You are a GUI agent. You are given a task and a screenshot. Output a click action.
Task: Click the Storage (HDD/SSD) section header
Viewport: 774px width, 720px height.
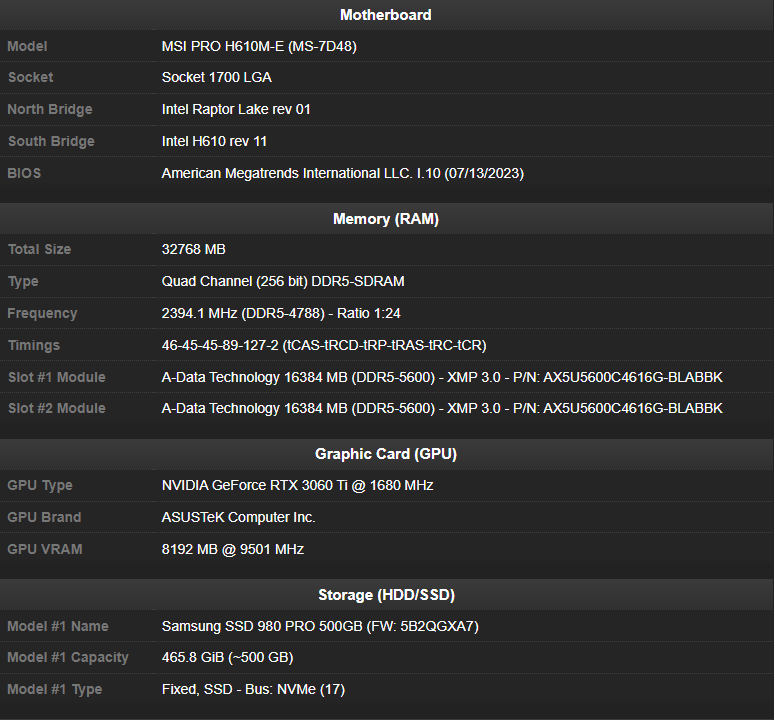pyautogui.click(x=386, y=595)
